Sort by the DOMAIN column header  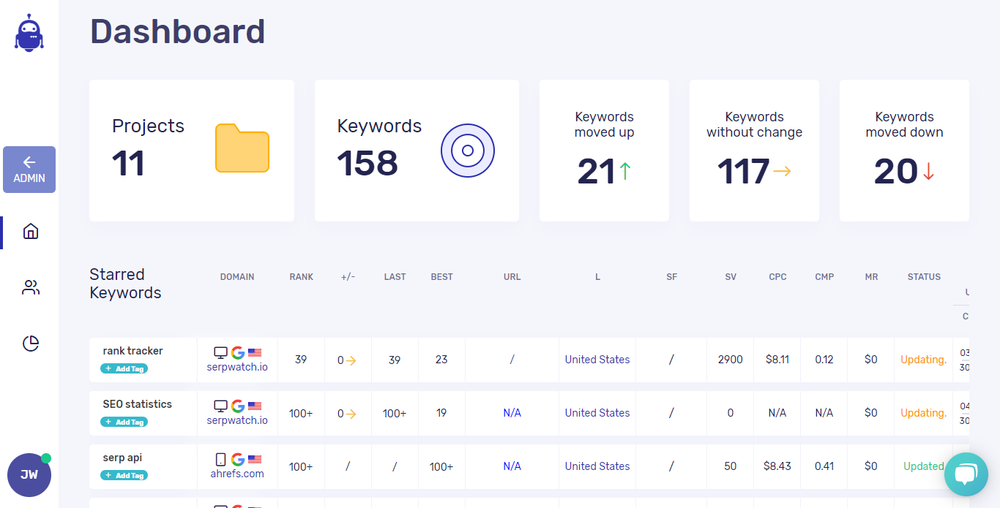pyautogui.click(x=237, y=277)
